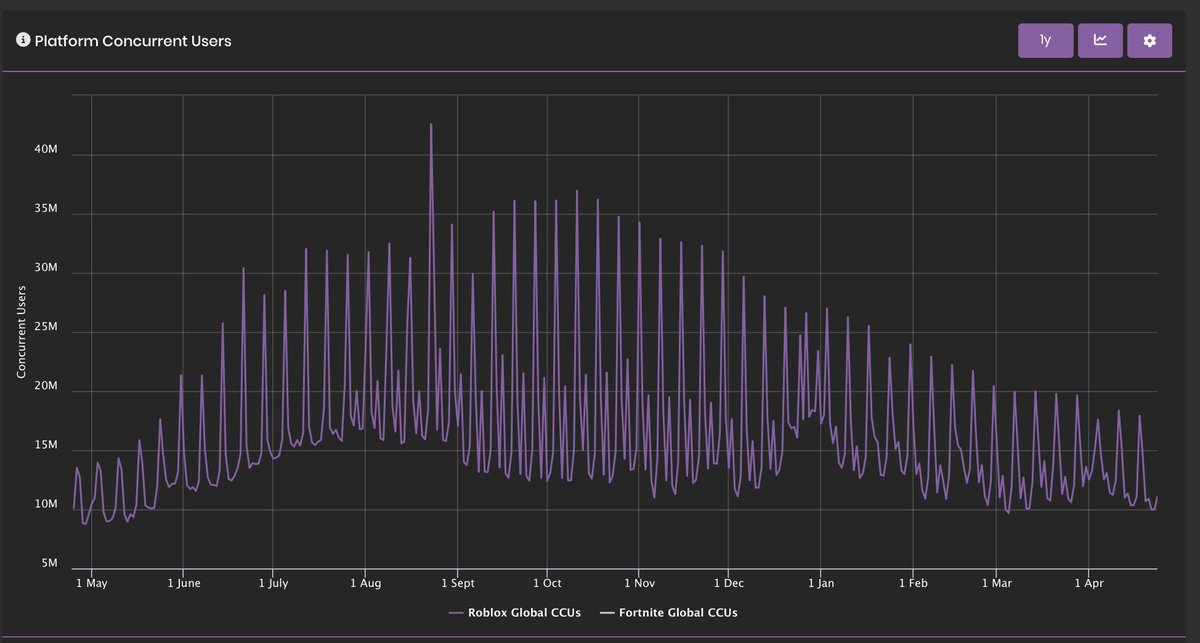
Task: Click the Platform Concurrent Users title
Action: 133,41
